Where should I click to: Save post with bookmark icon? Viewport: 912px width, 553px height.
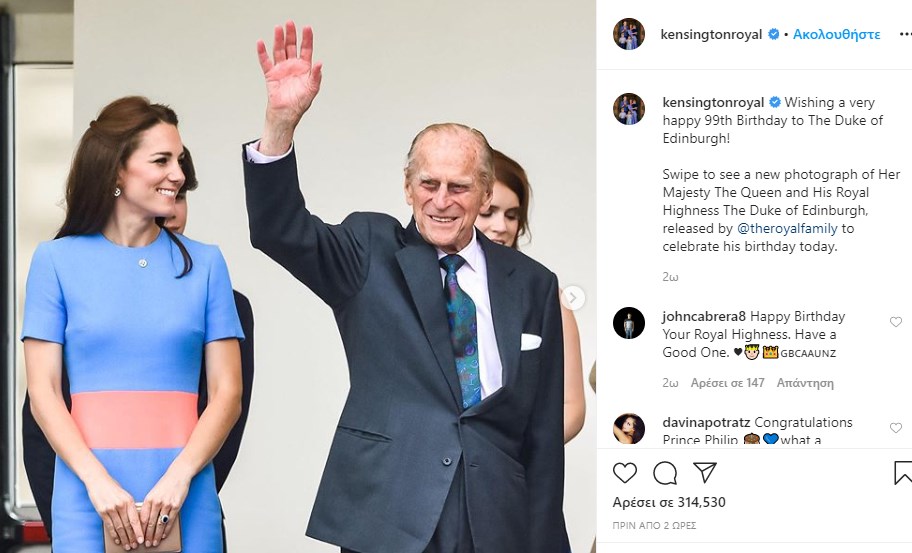click(903, 473)
